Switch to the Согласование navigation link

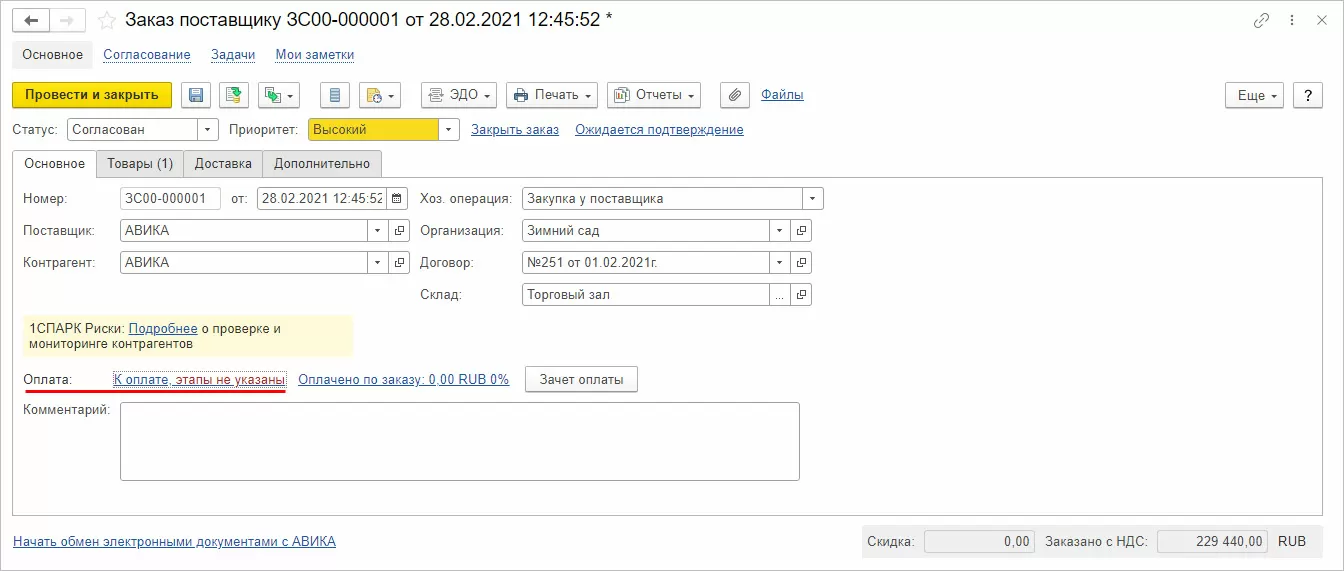click(147, 55)
